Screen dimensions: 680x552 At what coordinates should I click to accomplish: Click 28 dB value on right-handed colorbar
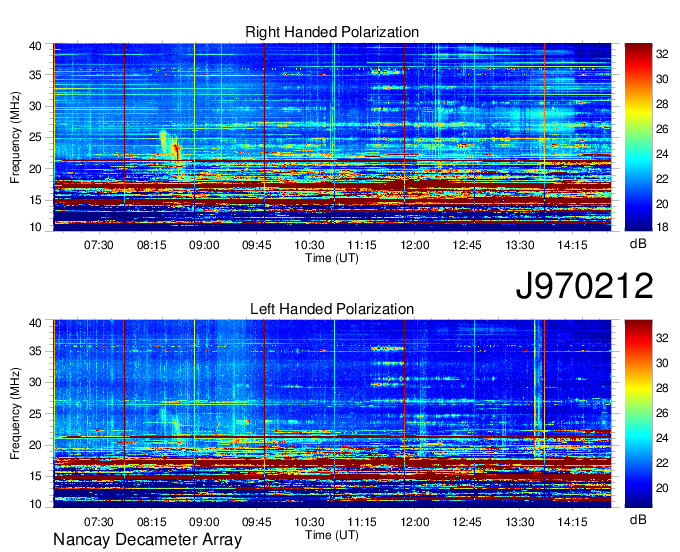[662, 104]
